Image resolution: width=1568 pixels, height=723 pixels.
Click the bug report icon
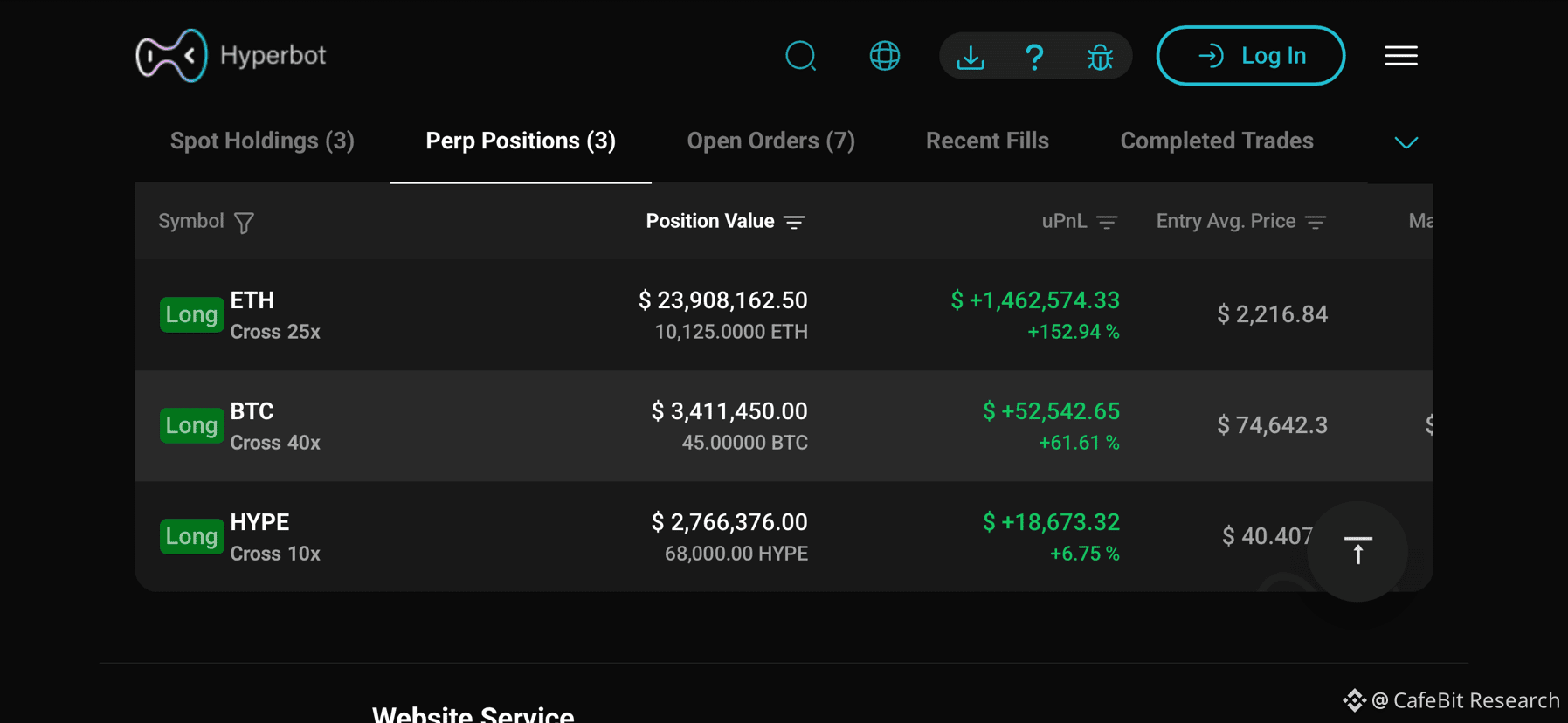[1100, 57]
